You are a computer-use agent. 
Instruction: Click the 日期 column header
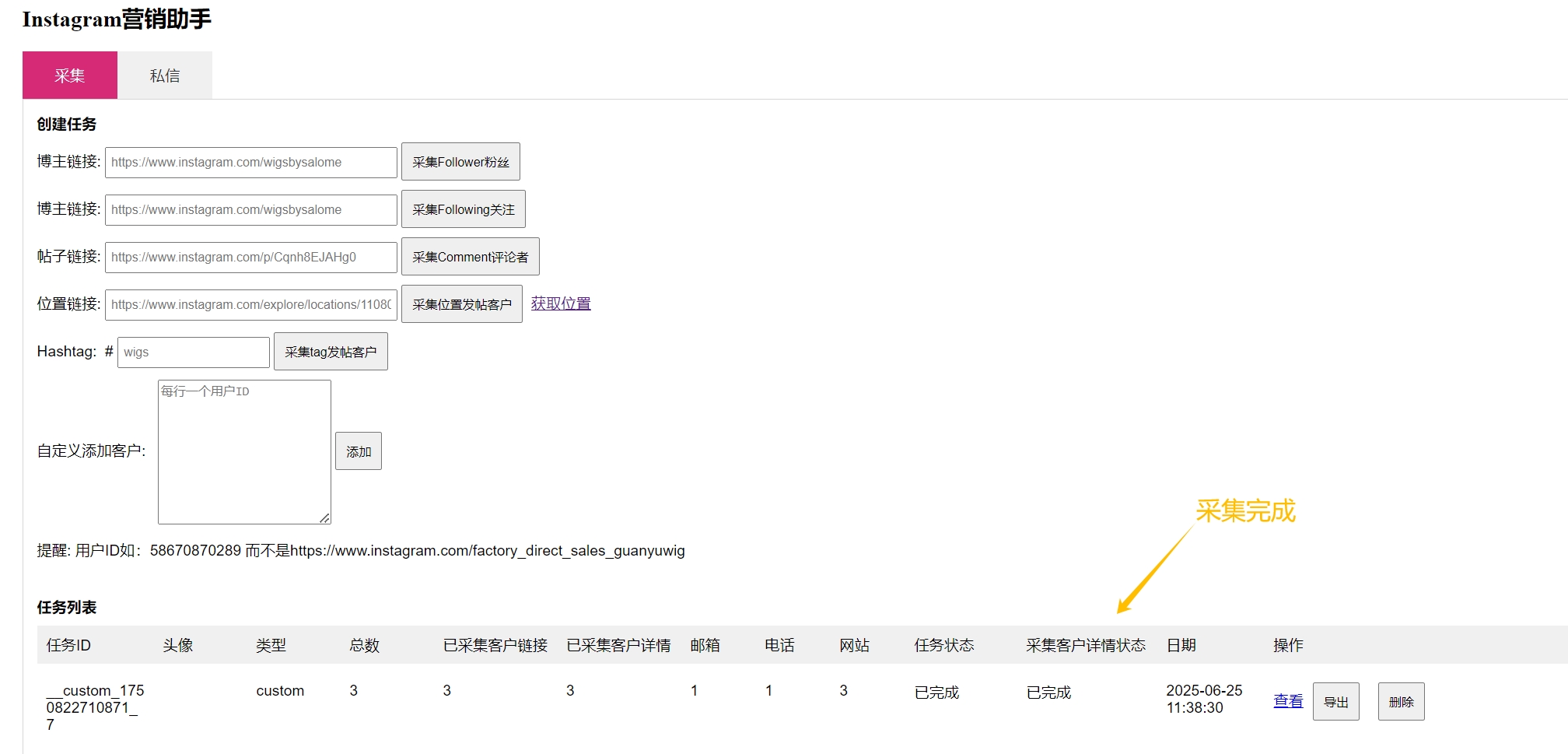1181,645
